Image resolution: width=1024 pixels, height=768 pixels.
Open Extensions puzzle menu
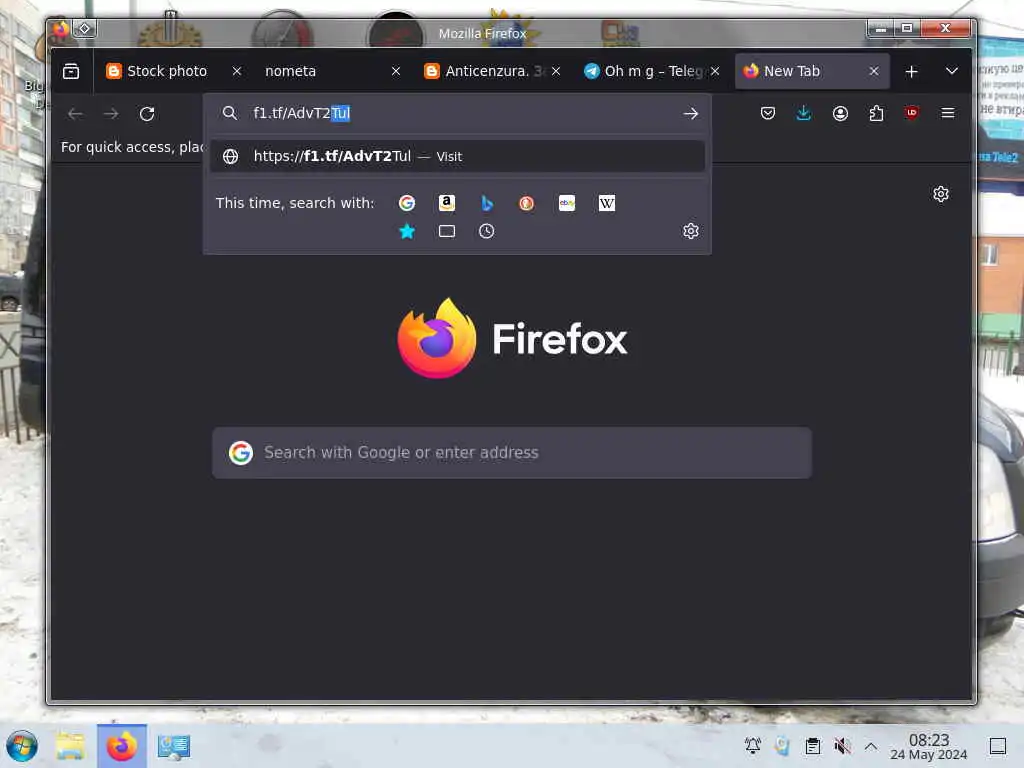click(876, 114)
